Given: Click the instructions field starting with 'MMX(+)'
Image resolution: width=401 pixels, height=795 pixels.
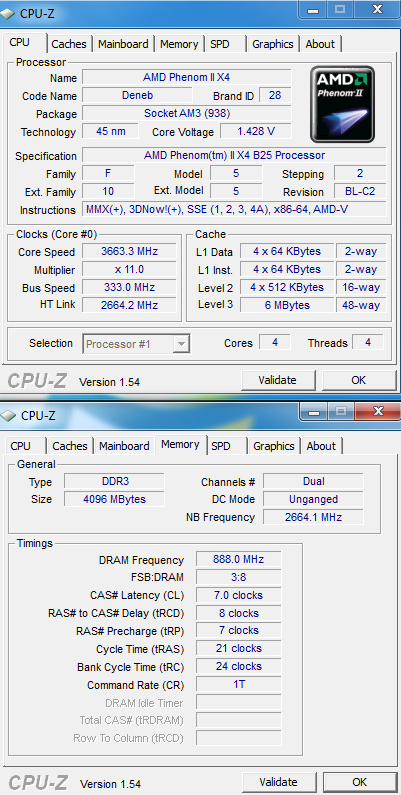Looking at the screenshot, I should pyautogui.click(x=234, y=209).
